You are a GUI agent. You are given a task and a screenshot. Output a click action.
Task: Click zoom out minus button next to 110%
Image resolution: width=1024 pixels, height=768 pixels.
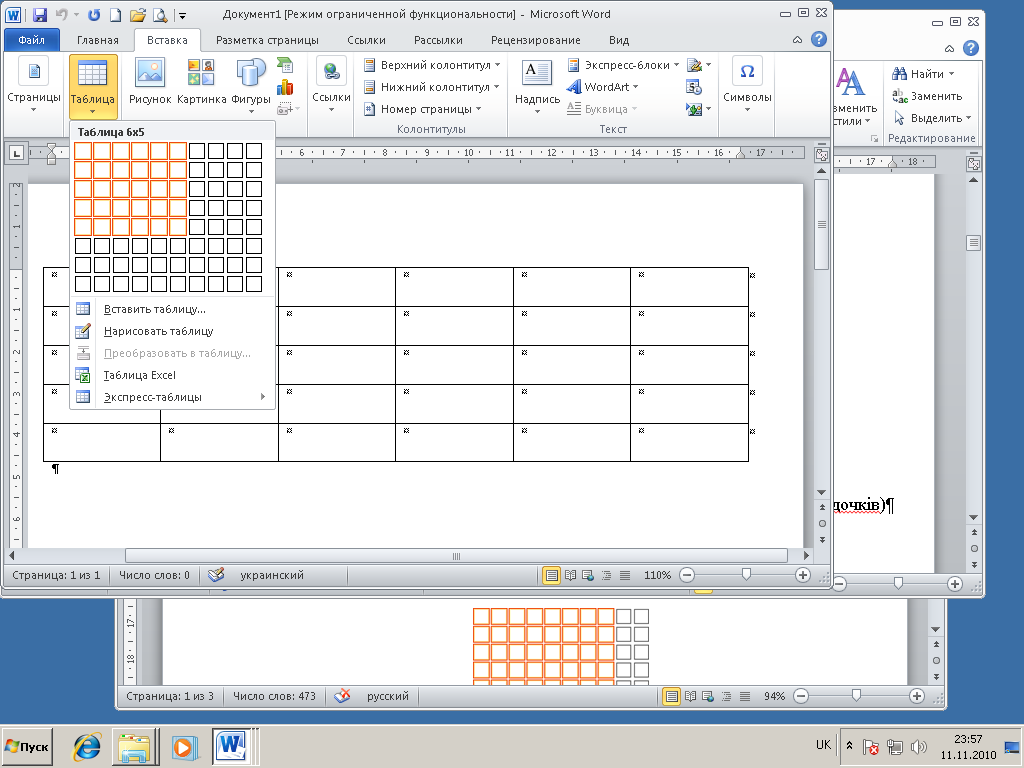686,575
